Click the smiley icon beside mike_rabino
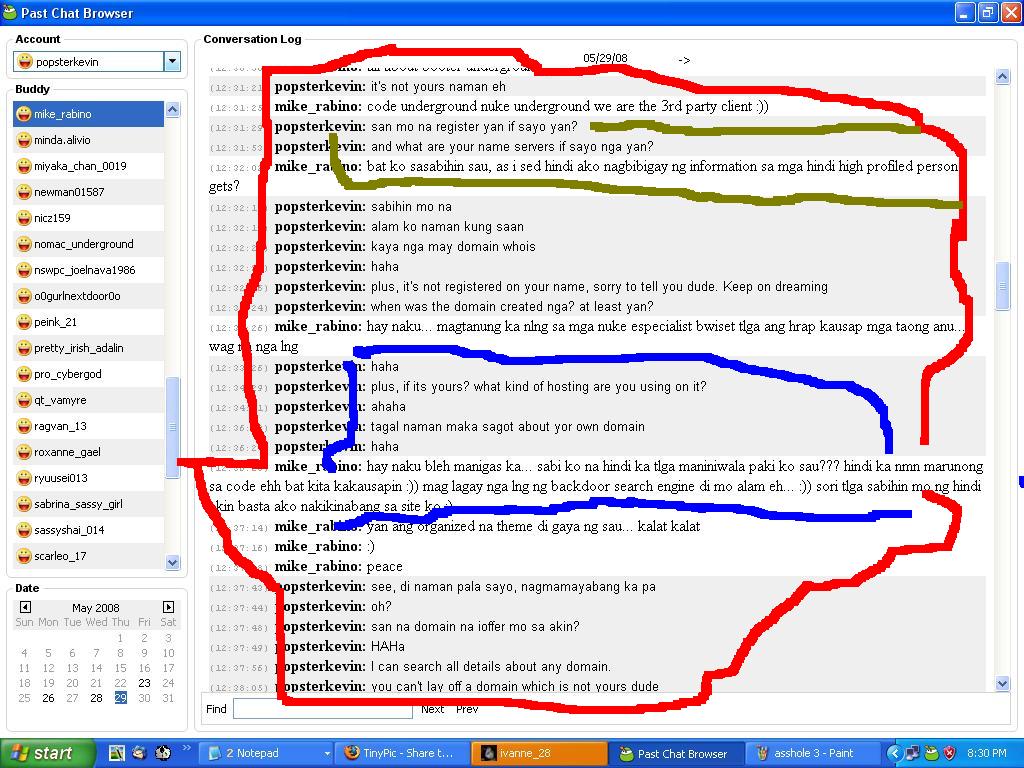Viewport: 1024px width, 768px height. pyautogui.click(x=24, y=114)
